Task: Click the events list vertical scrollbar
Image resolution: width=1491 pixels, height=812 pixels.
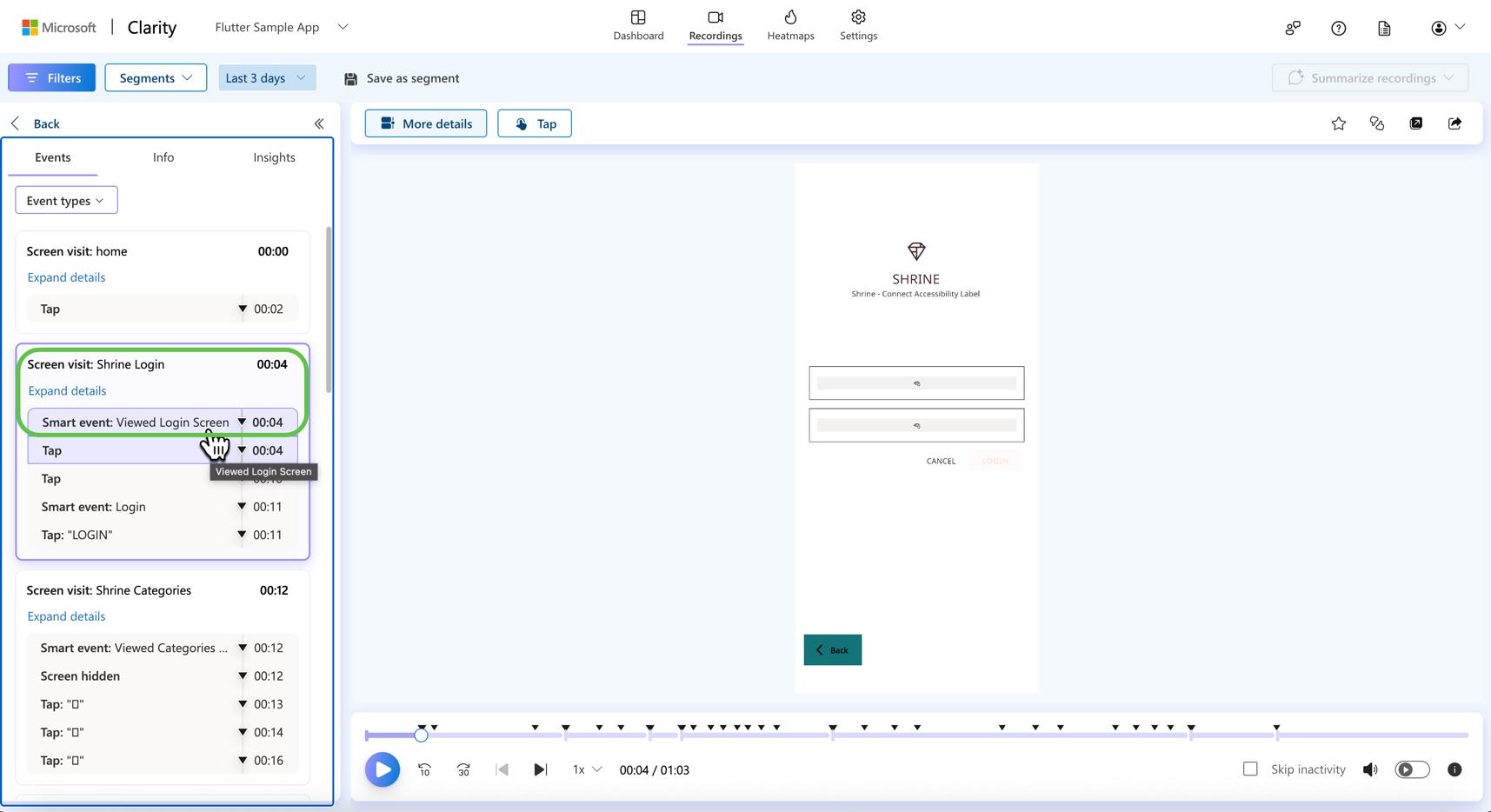Action: coord(329,309)
